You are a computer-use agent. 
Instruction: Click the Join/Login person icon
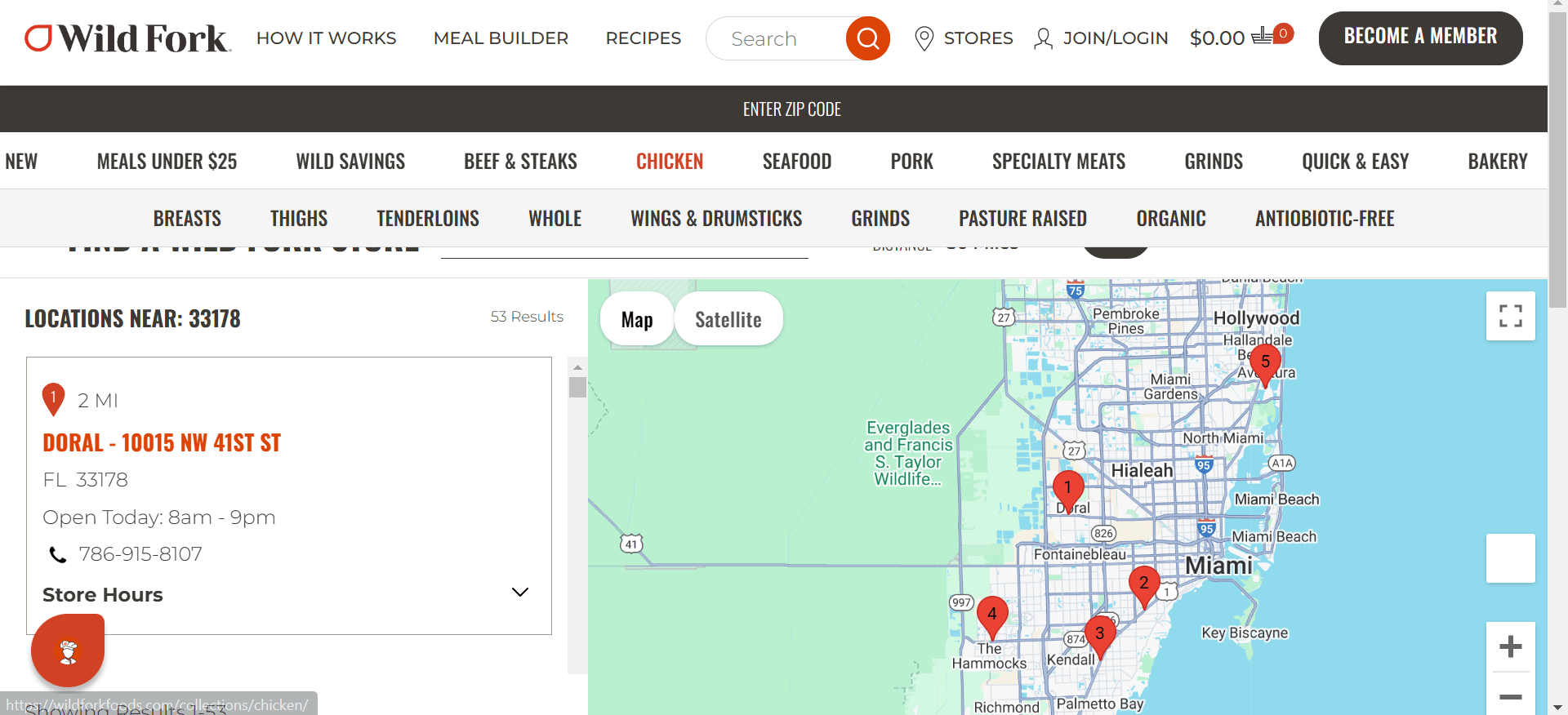pos(1043,38)
